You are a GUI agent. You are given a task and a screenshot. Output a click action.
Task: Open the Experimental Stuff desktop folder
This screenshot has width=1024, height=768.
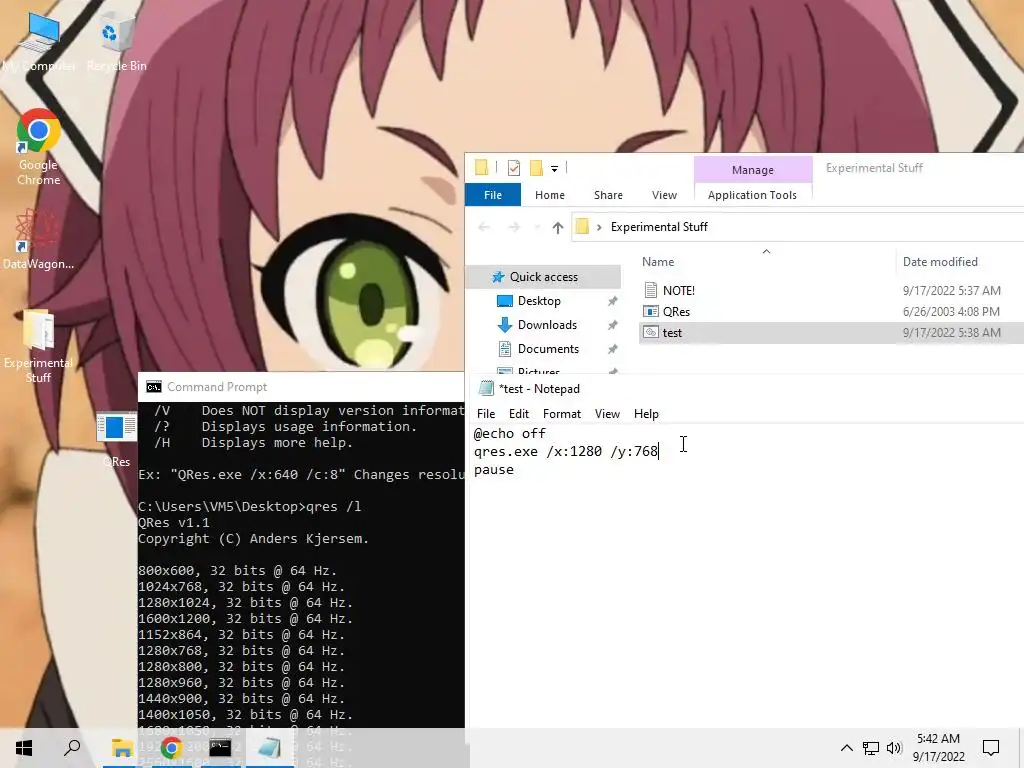(x=39, y=346)
